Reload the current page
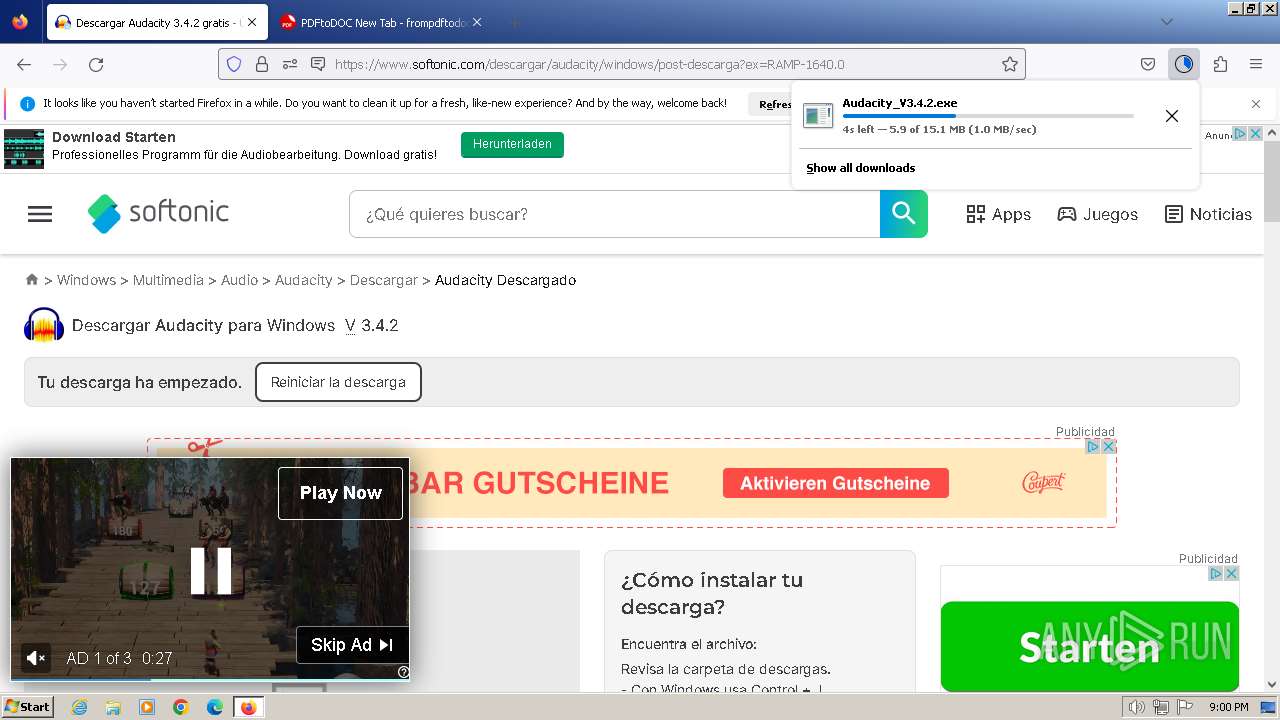The height and width of the screenshot is (720, 1280). tap(96, 64)
